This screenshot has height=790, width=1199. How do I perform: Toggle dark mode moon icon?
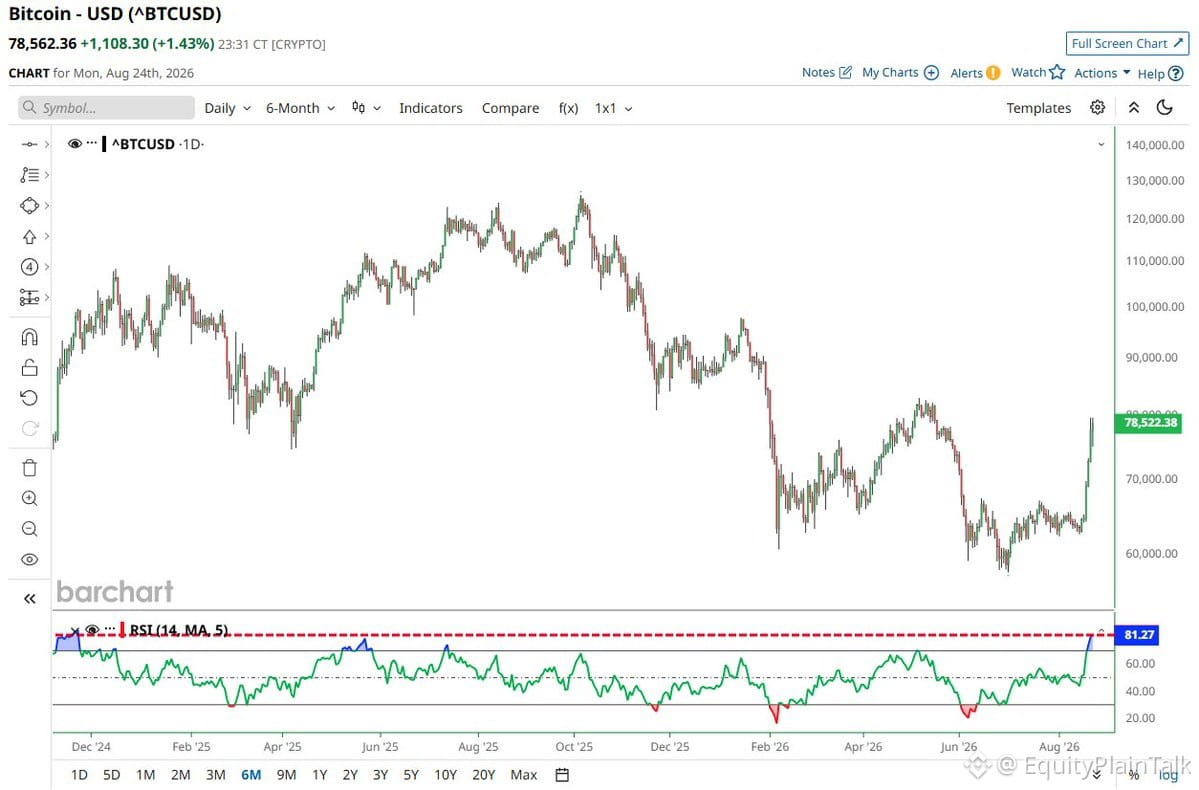coord(1165,108)
